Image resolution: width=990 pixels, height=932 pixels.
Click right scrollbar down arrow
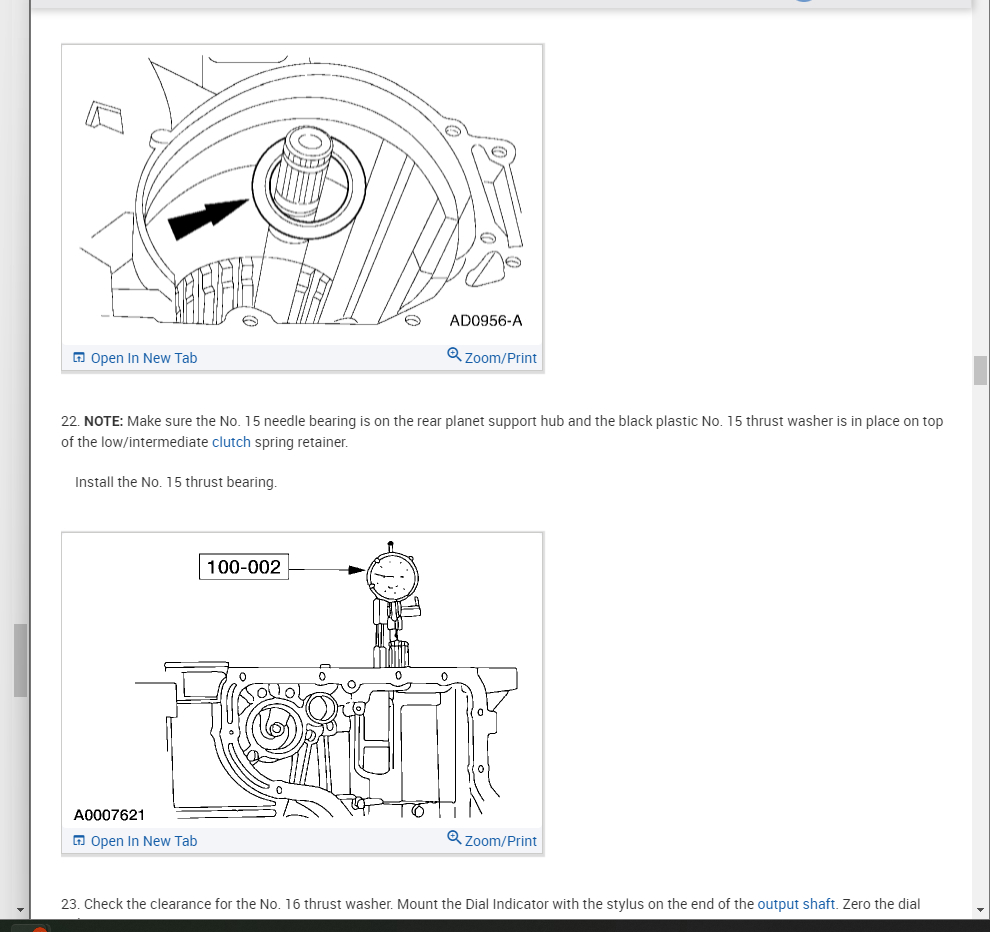980,910
